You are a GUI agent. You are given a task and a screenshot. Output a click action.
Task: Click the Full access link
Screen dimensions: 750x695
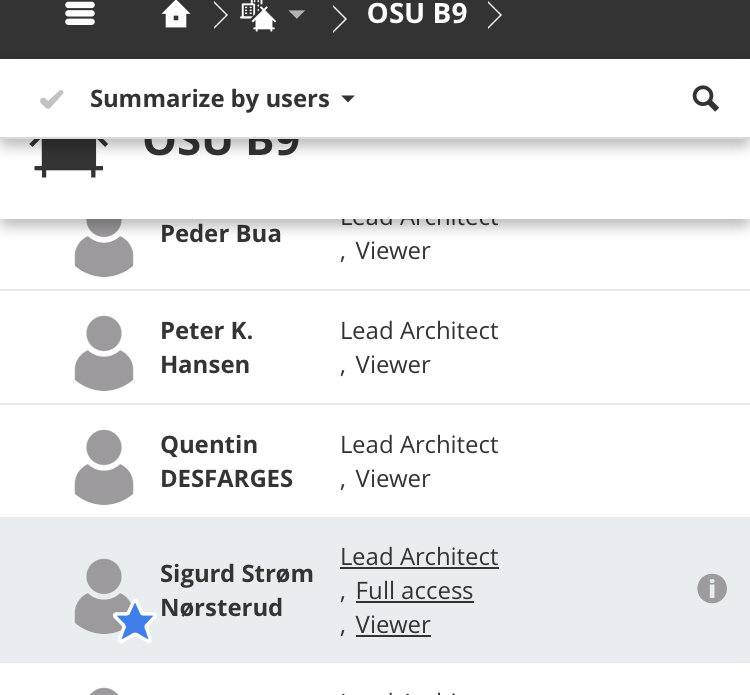click(414, 591)
